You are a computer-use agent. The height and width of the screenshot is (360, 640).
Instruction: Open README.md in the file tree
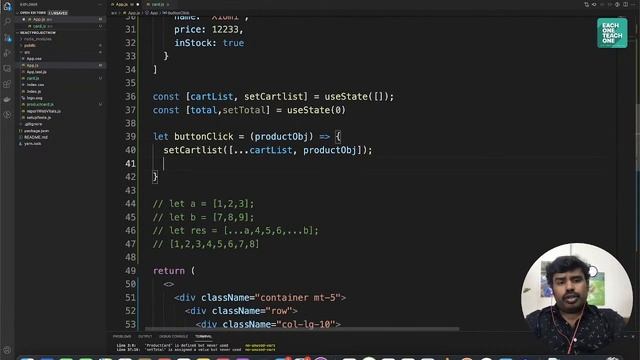[36, 137]
